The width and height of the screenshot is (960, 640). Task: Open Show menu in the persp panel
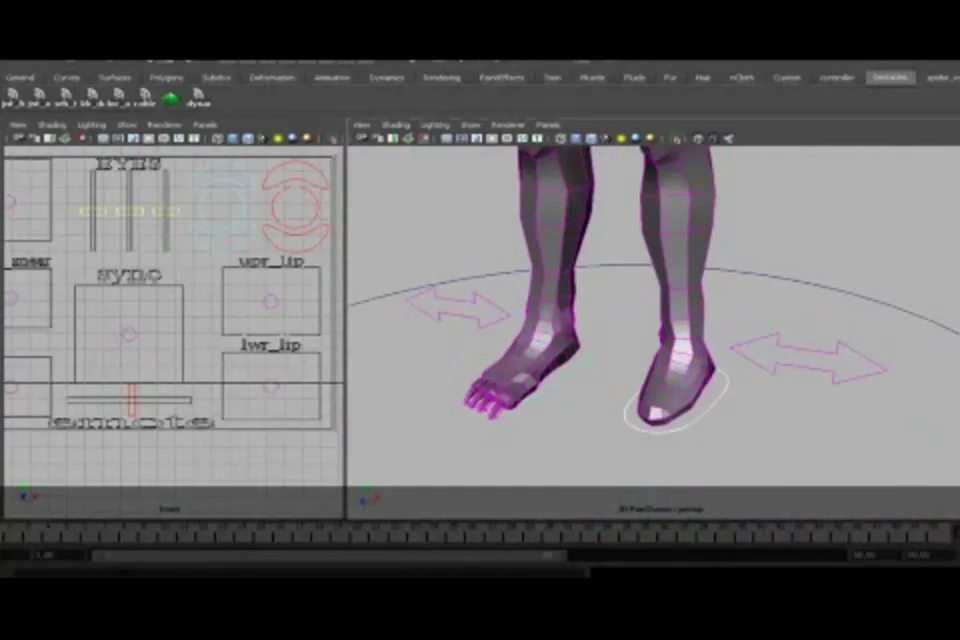[470, 125]
